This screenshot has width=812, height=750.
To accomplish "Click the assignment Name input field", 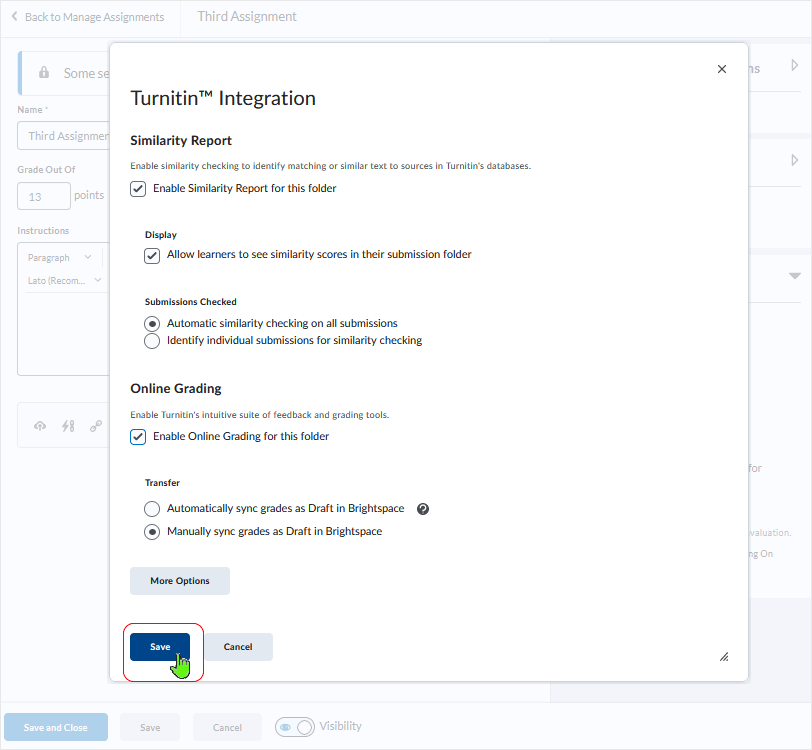I will [64, 136].
